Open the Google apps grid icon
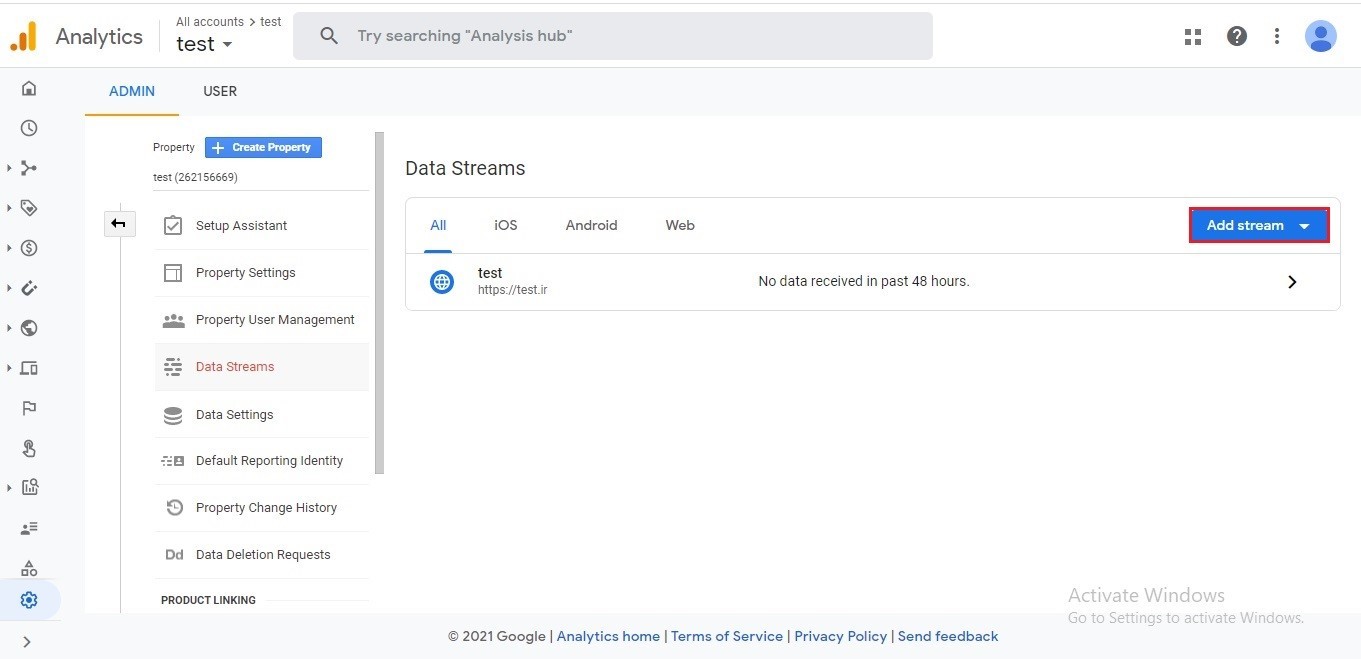 [x=1192, y=37]
